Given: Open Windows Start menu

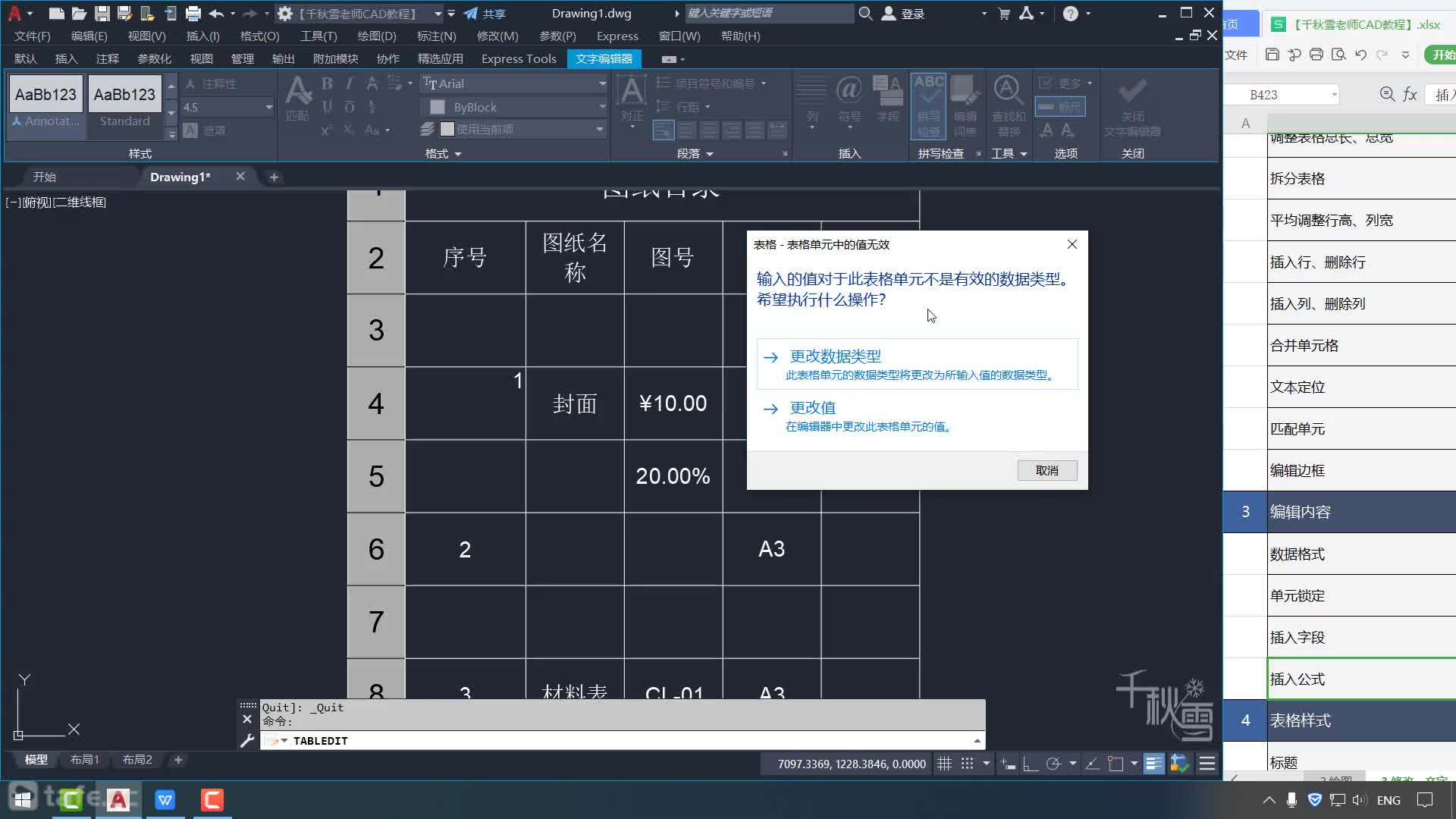Looking at the screenshot, I should (24, 800).
